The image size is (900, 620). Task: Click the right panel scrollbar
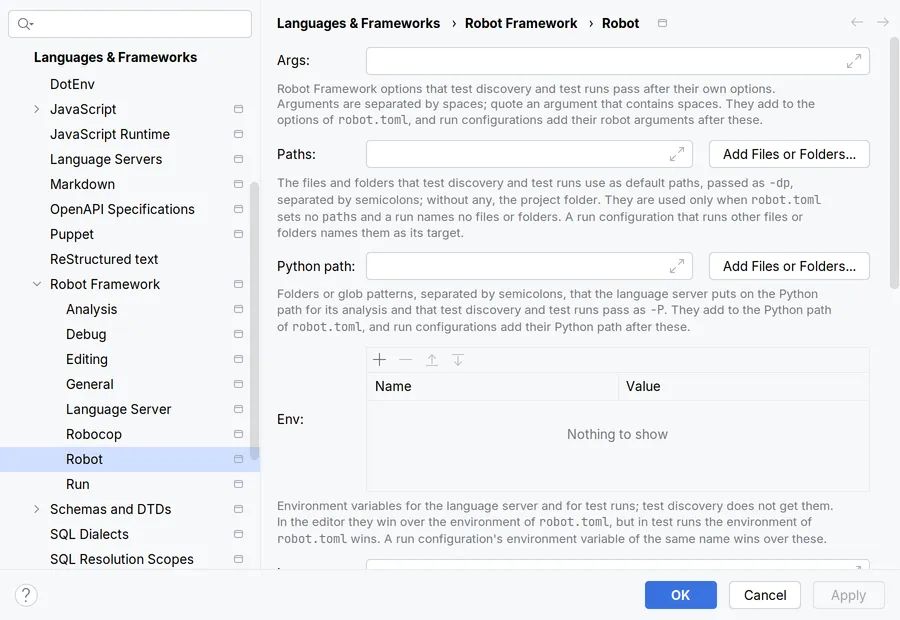point(894,162)
